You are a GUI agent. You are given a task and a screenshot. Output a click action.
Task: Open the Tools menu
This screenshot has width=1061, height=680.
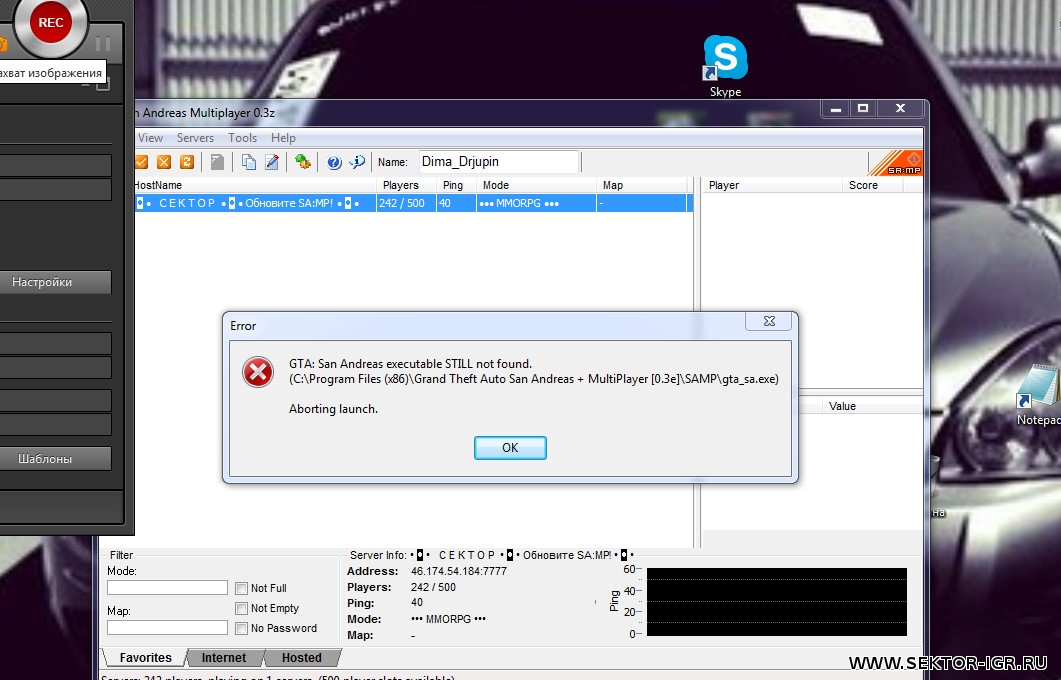pyautogui.click(x=242, y=138)
